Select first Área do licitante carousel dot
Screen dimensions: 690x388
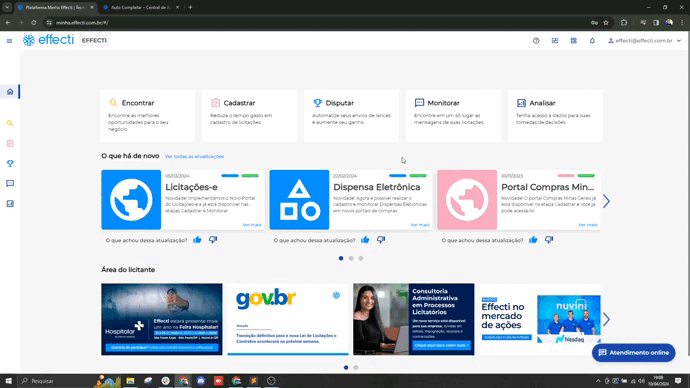click(x=346, y=367)
